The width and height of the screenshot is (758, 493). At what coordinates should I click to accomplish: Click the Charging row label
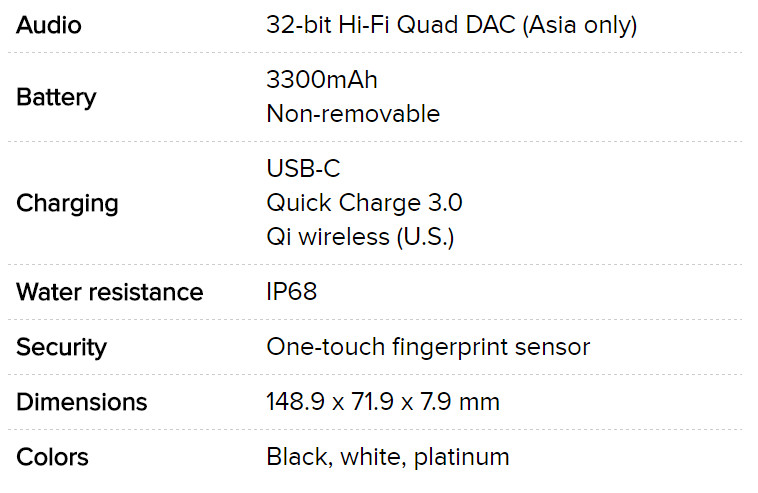point(67,203)
